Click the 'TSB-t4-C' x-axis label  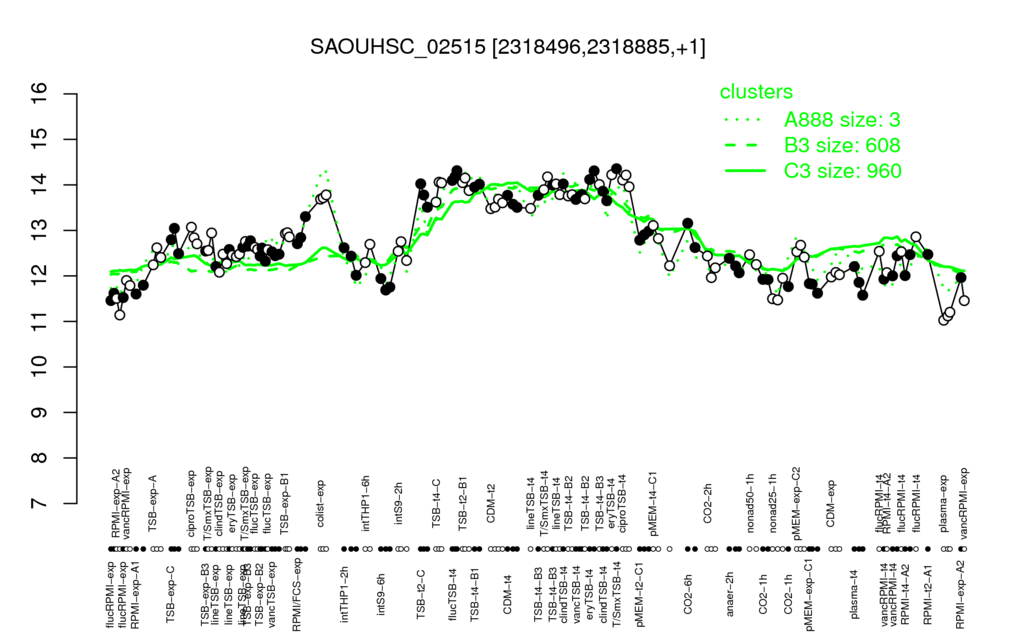(x=437, y=502)
